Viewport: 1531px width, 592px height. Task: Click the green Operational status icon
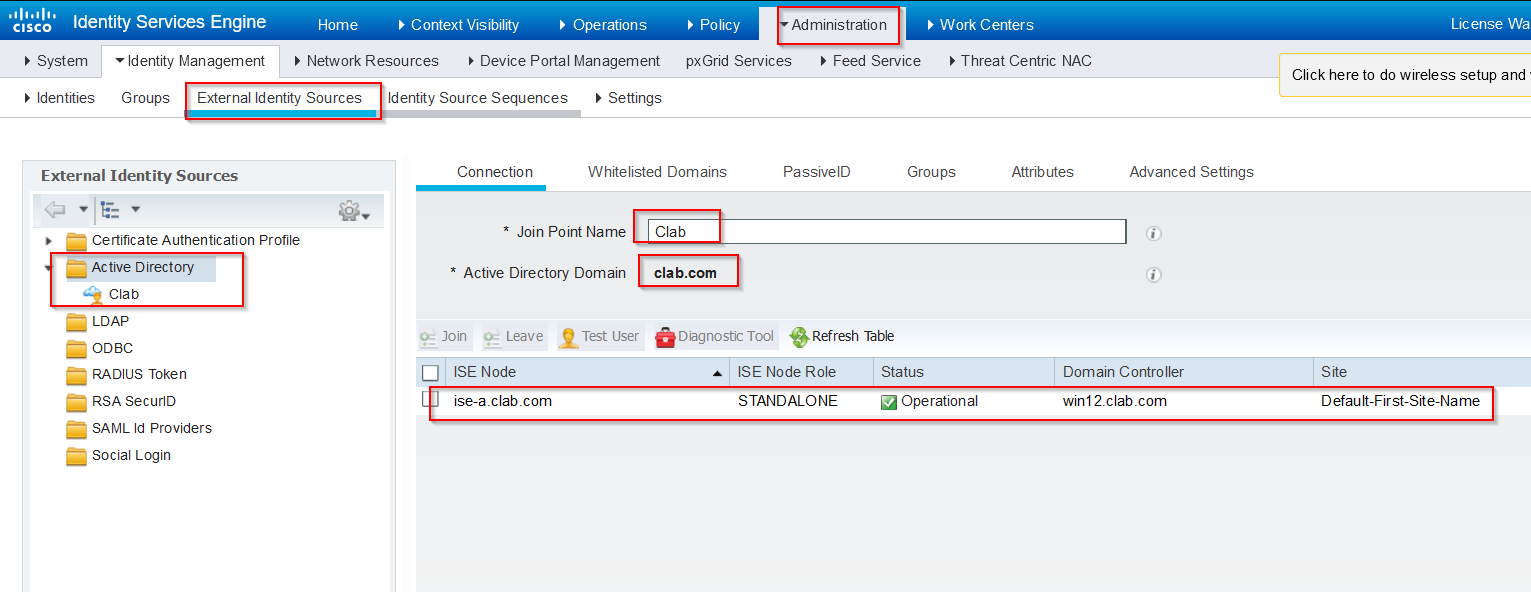coord(888,402)
